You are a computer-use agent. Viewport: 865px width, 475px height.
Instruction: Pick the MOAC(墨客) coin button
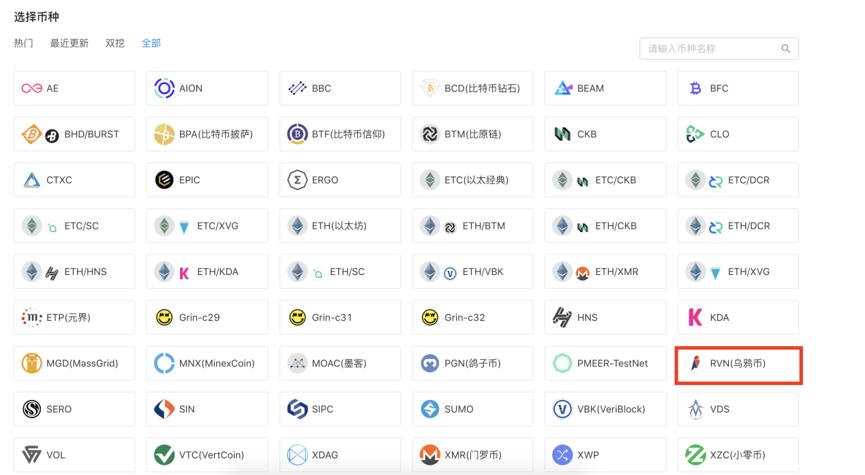[x=340, y=363]
